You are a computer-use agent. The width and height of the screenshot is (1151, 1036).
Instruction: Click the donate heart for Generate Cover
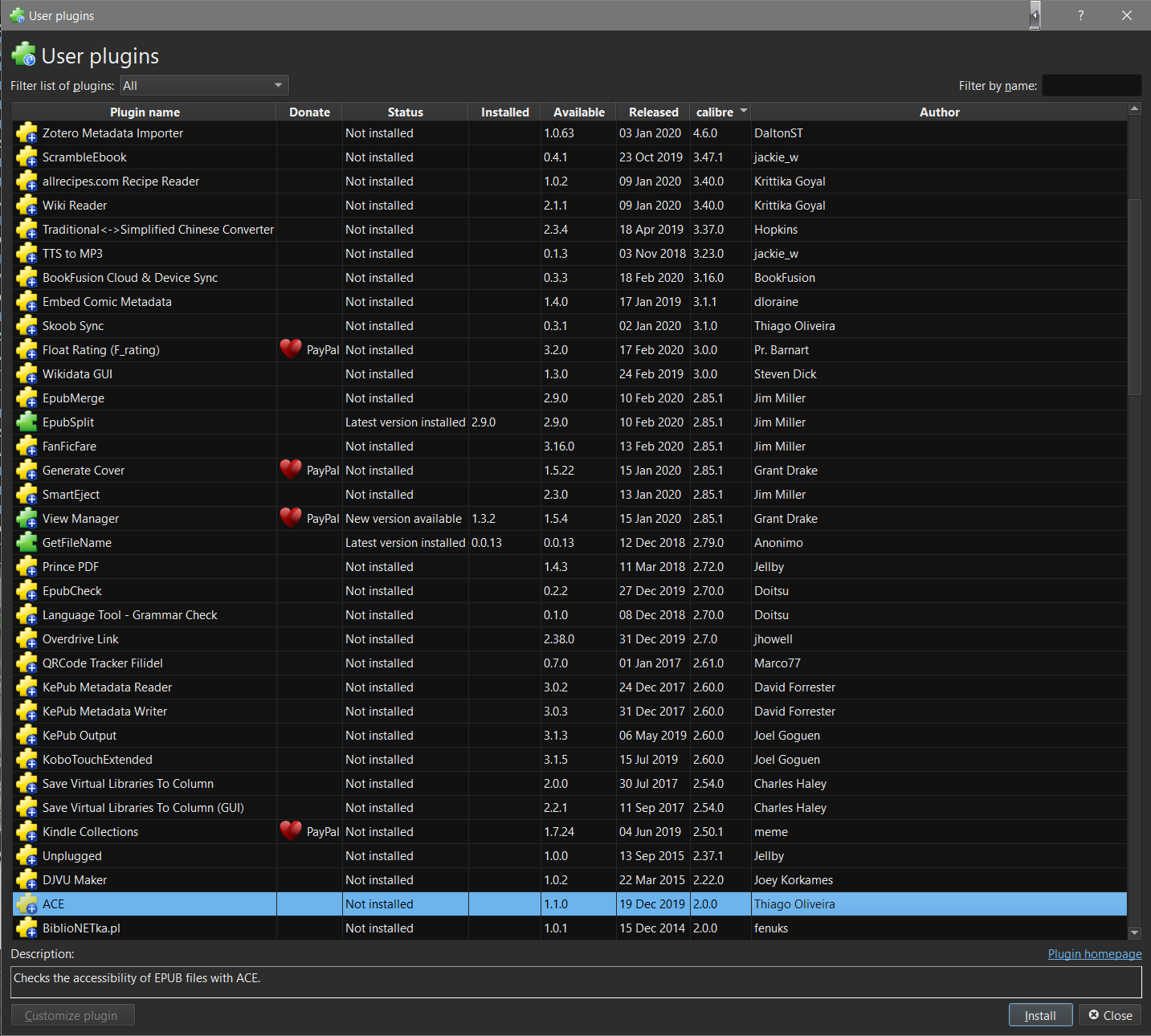pos(291,470)
